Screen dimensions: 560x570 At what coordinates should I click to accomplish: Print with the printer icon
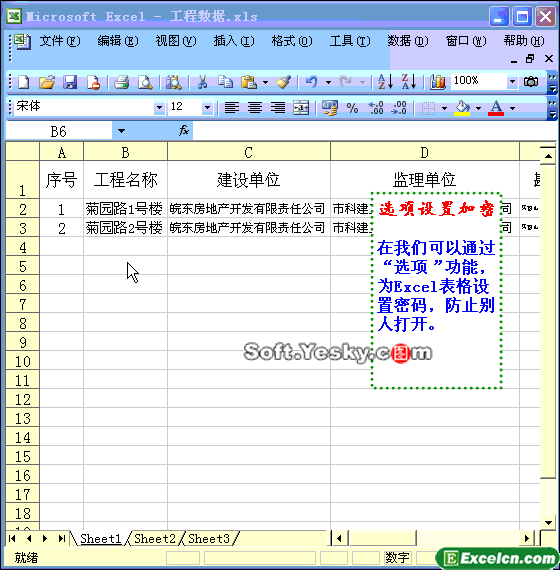pos(121,82)
